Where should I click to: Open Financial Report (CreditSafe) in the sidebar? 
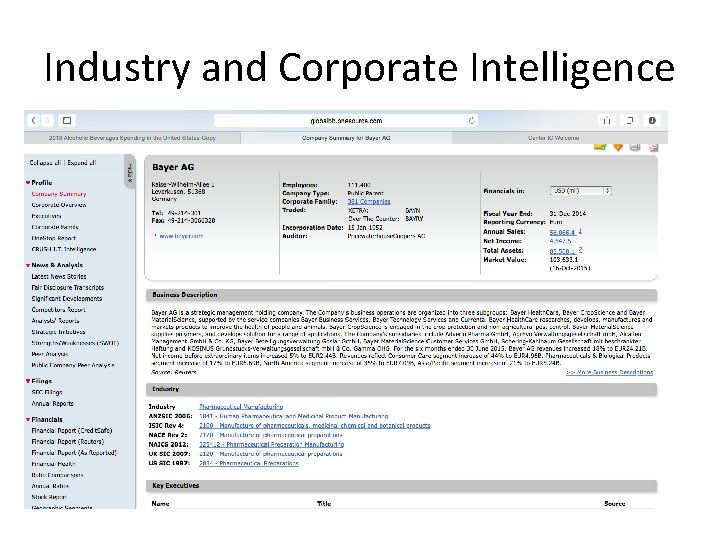click(72, 431)
